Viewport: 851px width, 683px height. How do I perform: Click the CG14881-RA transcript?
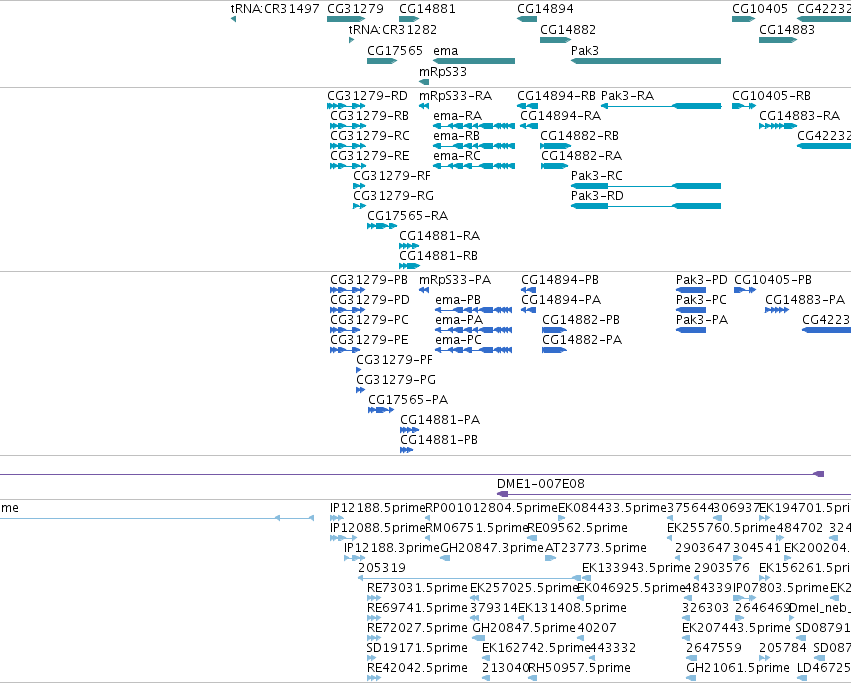tap(409, 246)
